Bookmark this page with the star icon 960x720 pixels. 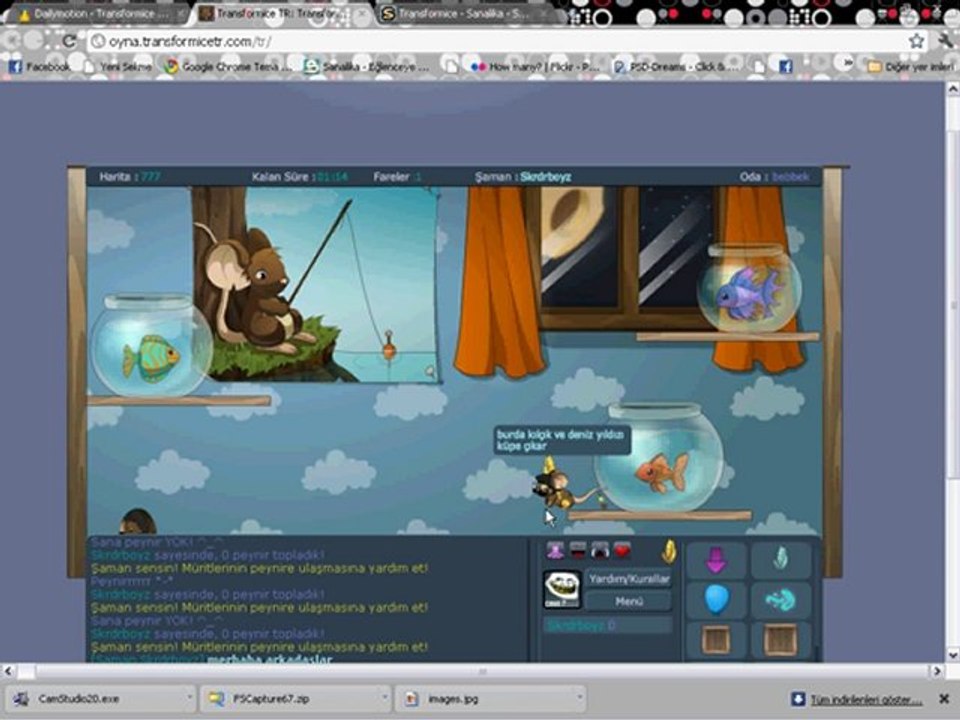[x=917, y=41]
